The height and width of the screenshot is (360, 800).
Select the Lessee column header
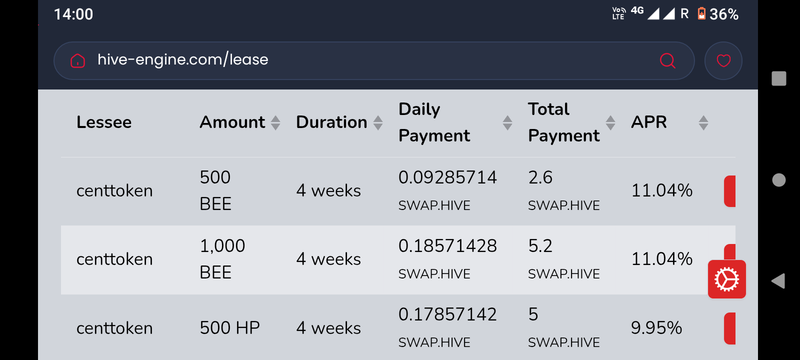click(x=104, y=122)
